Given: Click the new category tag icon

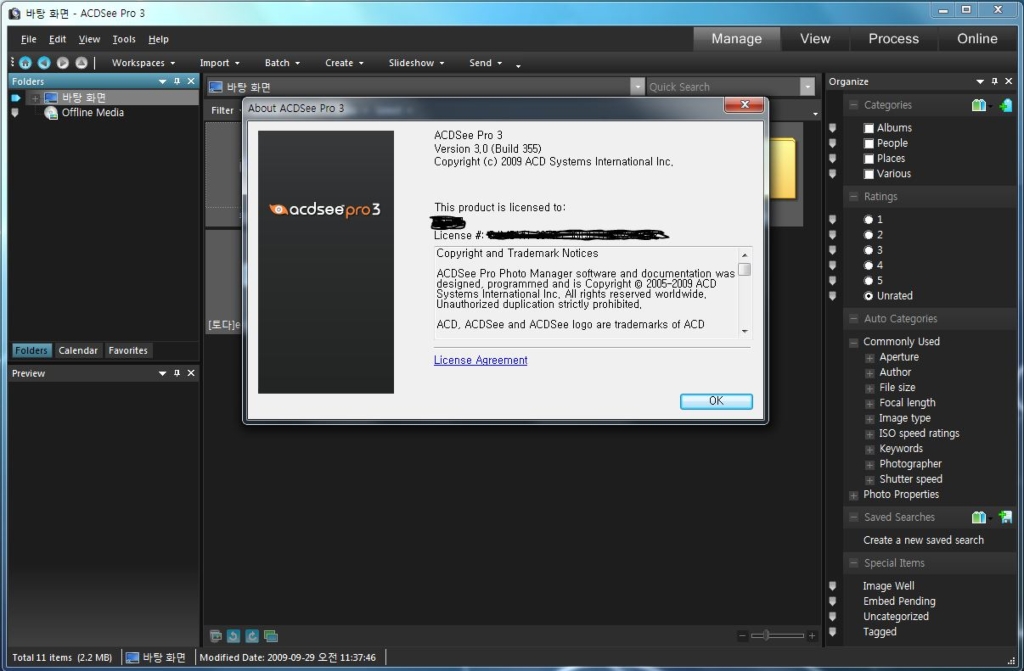Looking at the screenshot, I should click(x=1006, y=105).
